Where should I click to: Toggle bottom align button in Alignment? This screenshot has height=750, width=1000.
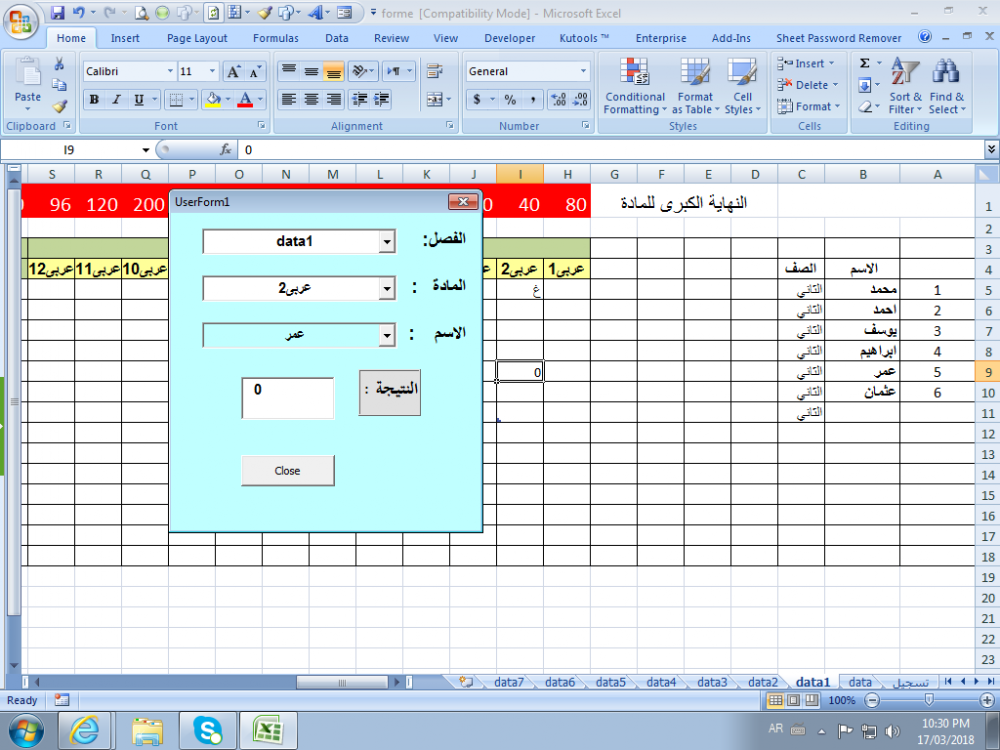(x=334, y=72)
